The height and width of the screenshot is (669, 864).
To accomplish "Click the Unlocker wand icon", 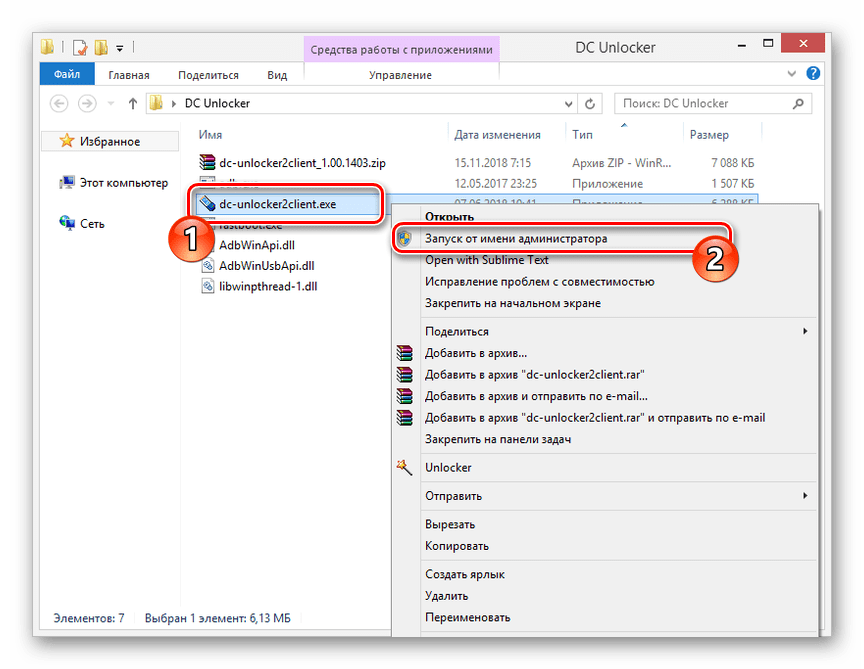I will click(x=404, y=467).
